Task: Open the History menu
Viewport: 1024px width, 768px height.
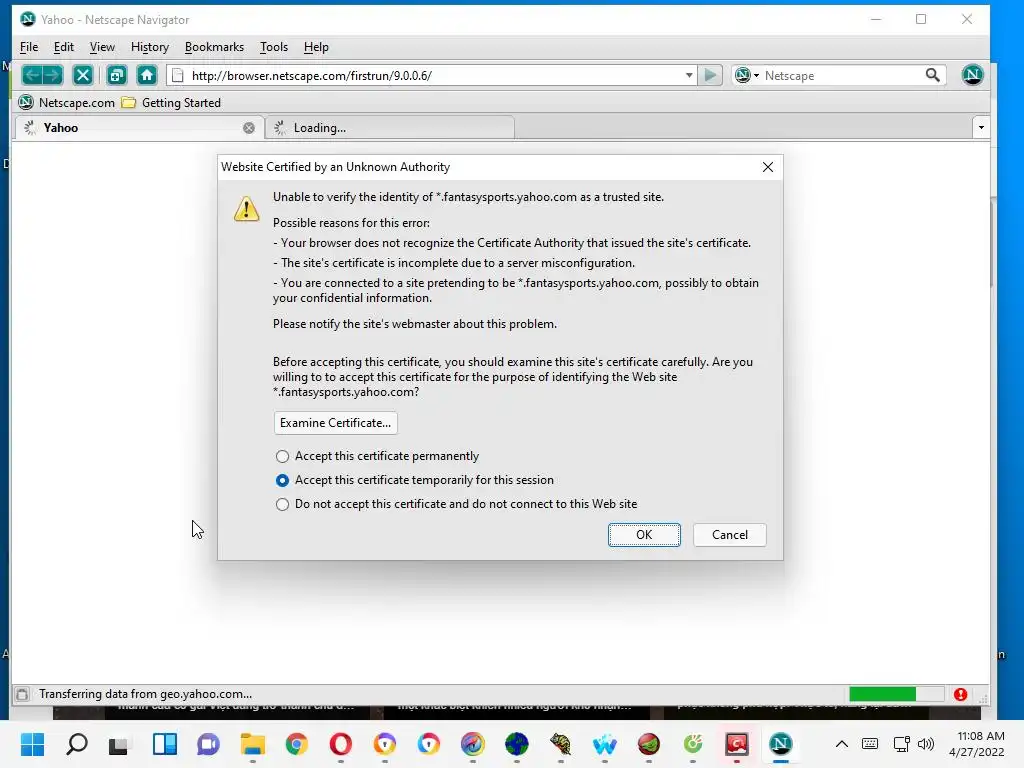Action: pyautogui.click(x=150, y=47)
